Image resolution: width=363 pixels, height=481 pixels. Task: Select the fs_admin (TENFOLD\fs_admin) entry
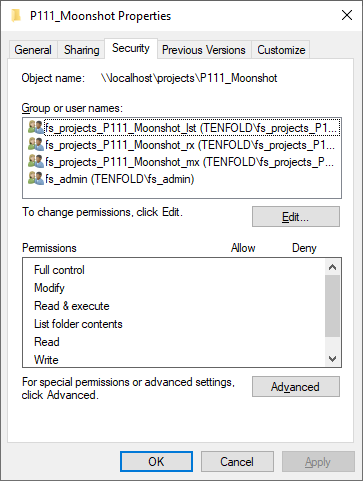point(182,179)
